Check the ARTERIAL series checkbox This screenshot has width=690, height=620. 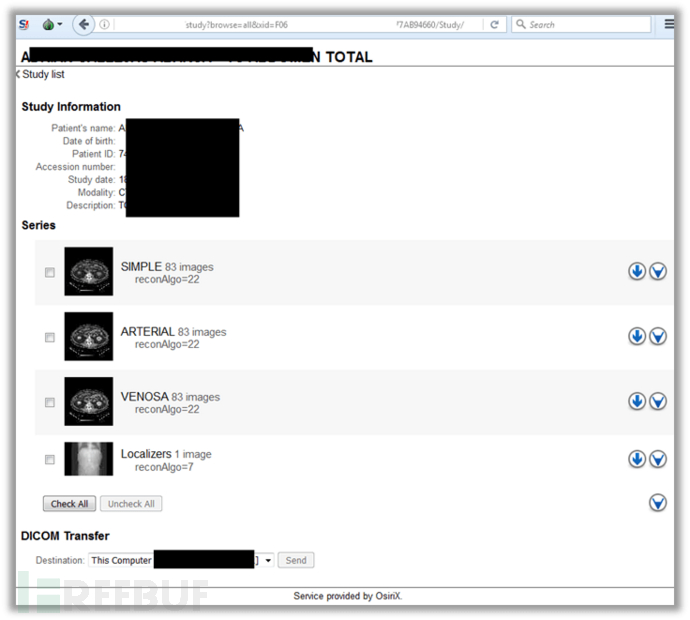pos(50,338)
